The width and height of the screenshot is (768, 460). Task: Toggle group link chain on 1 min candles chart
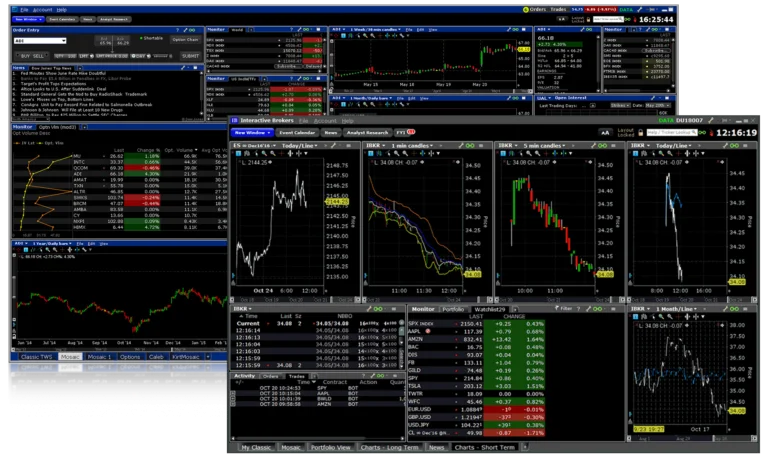pyautogui.click(x=470, y=145)
